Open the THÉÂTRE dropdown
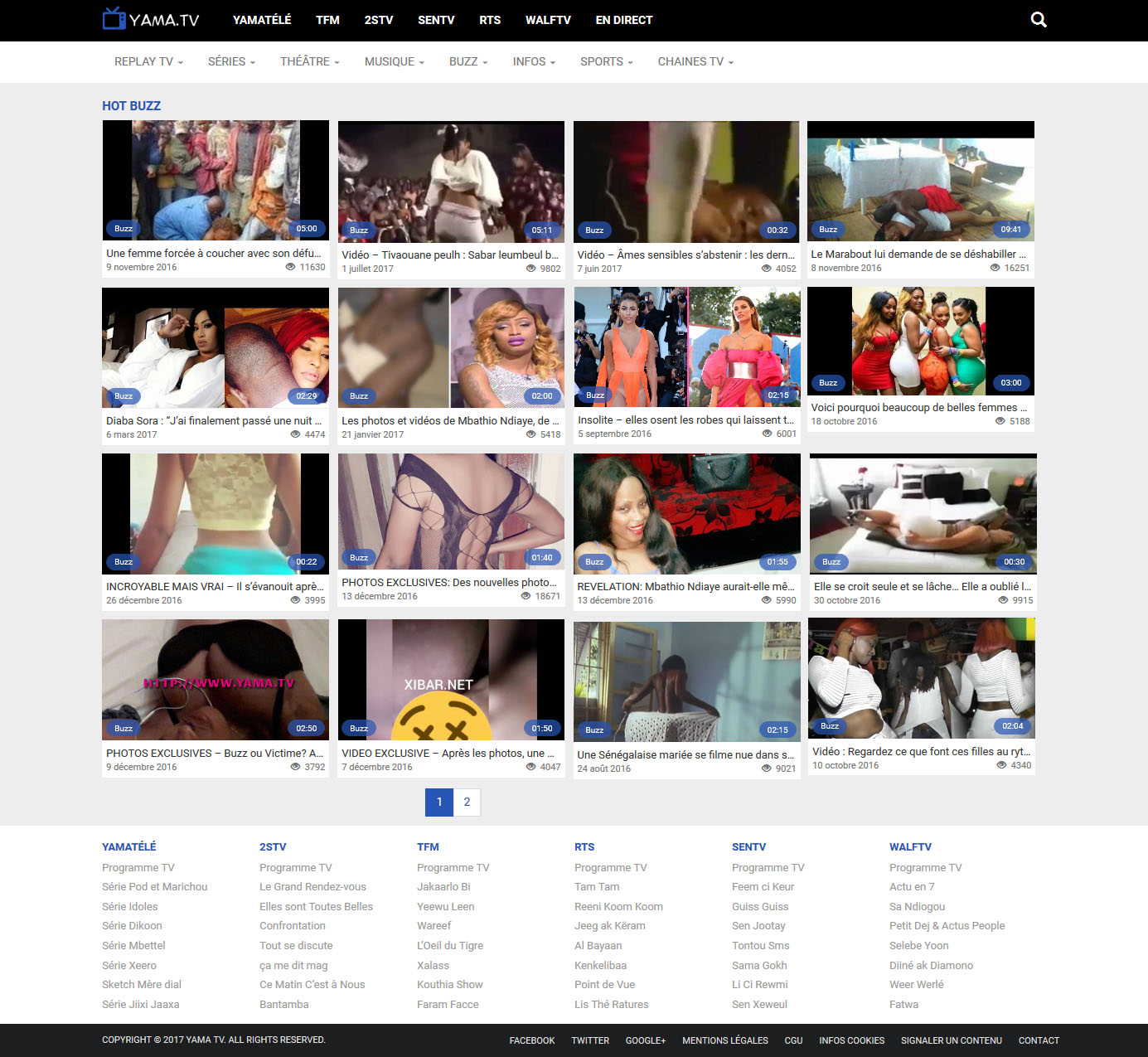 pos(310,61)
